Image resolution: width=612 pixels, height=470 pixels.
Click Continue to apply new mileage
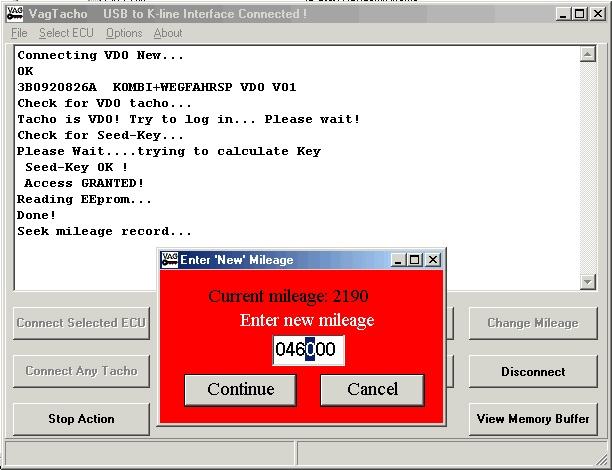(240, 390)
